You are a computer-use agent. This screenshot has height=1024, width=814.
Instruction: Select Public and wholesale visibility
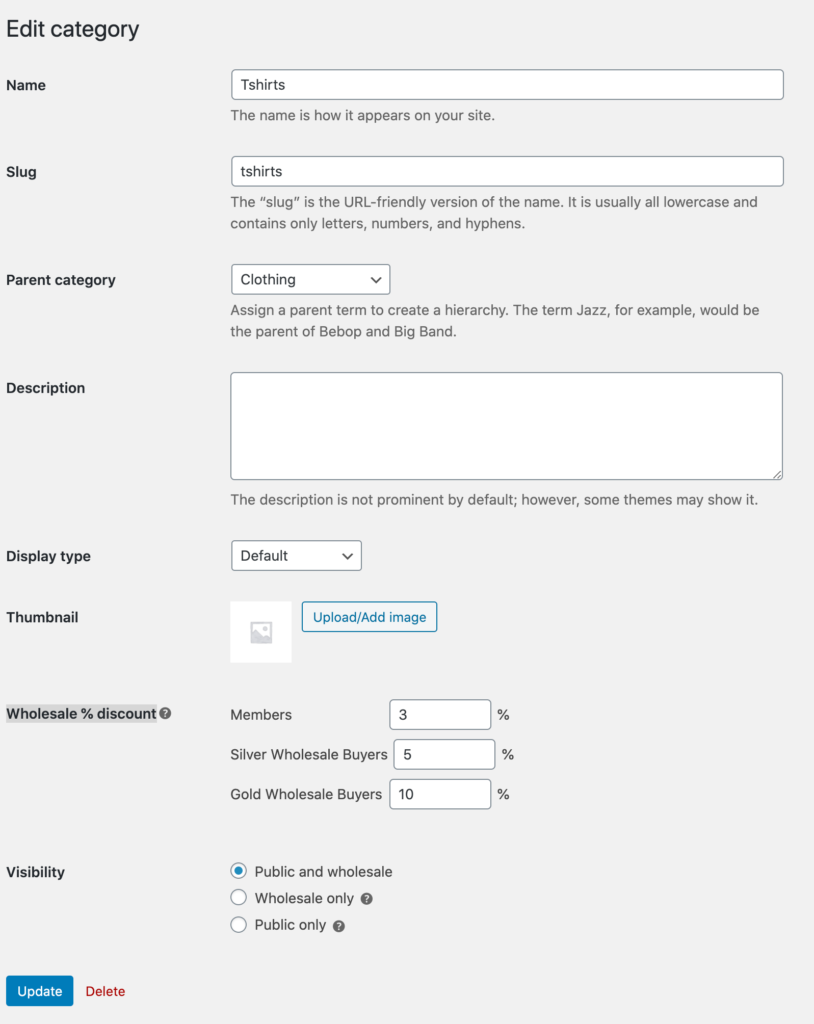click(x=238, y=870)
